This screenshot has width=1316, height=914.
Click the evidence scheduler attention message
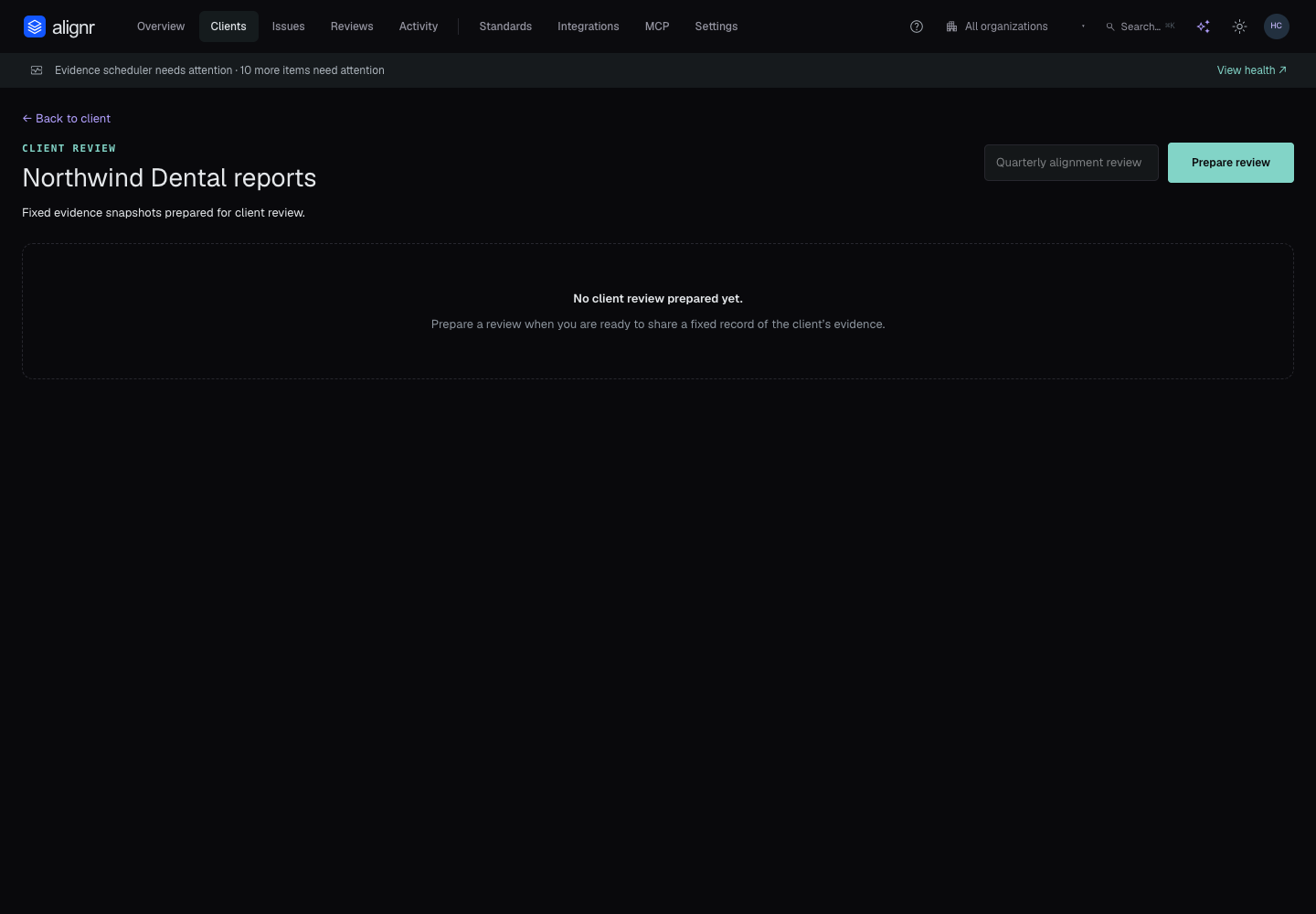click(x=219, y=70)
